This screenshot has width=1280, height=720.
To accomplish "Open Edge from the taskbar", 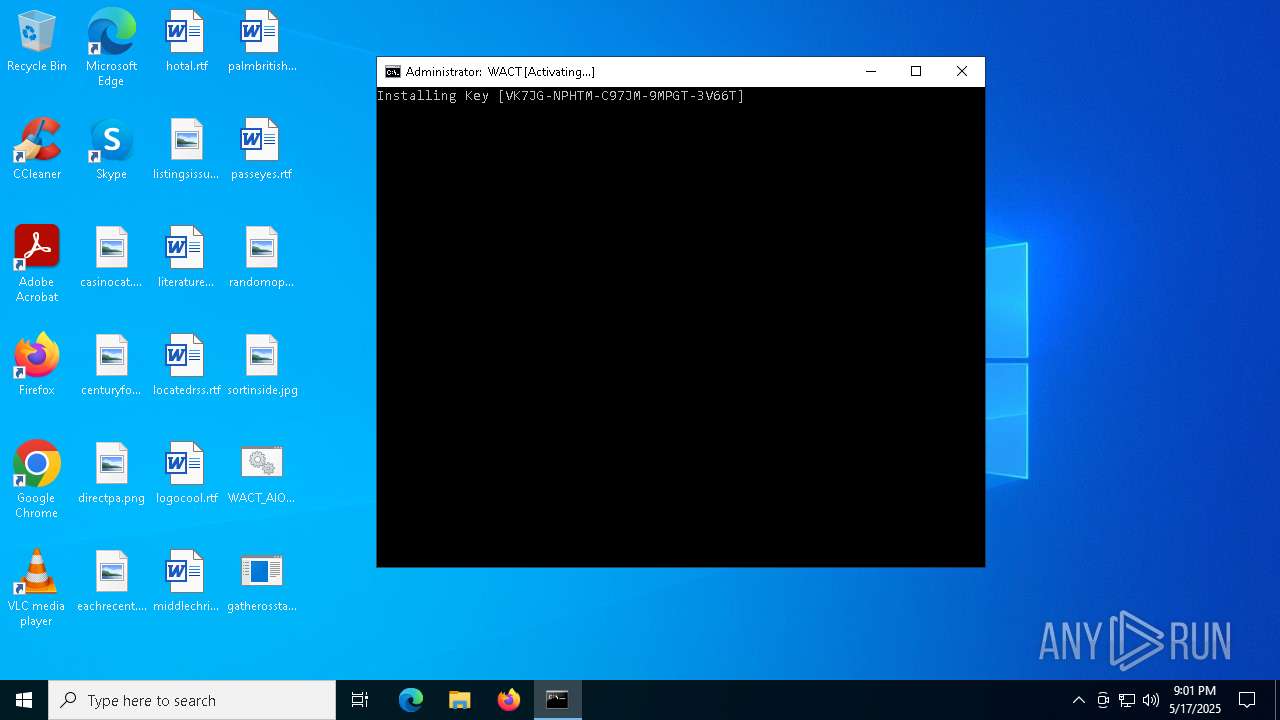I will pos(411,700).
